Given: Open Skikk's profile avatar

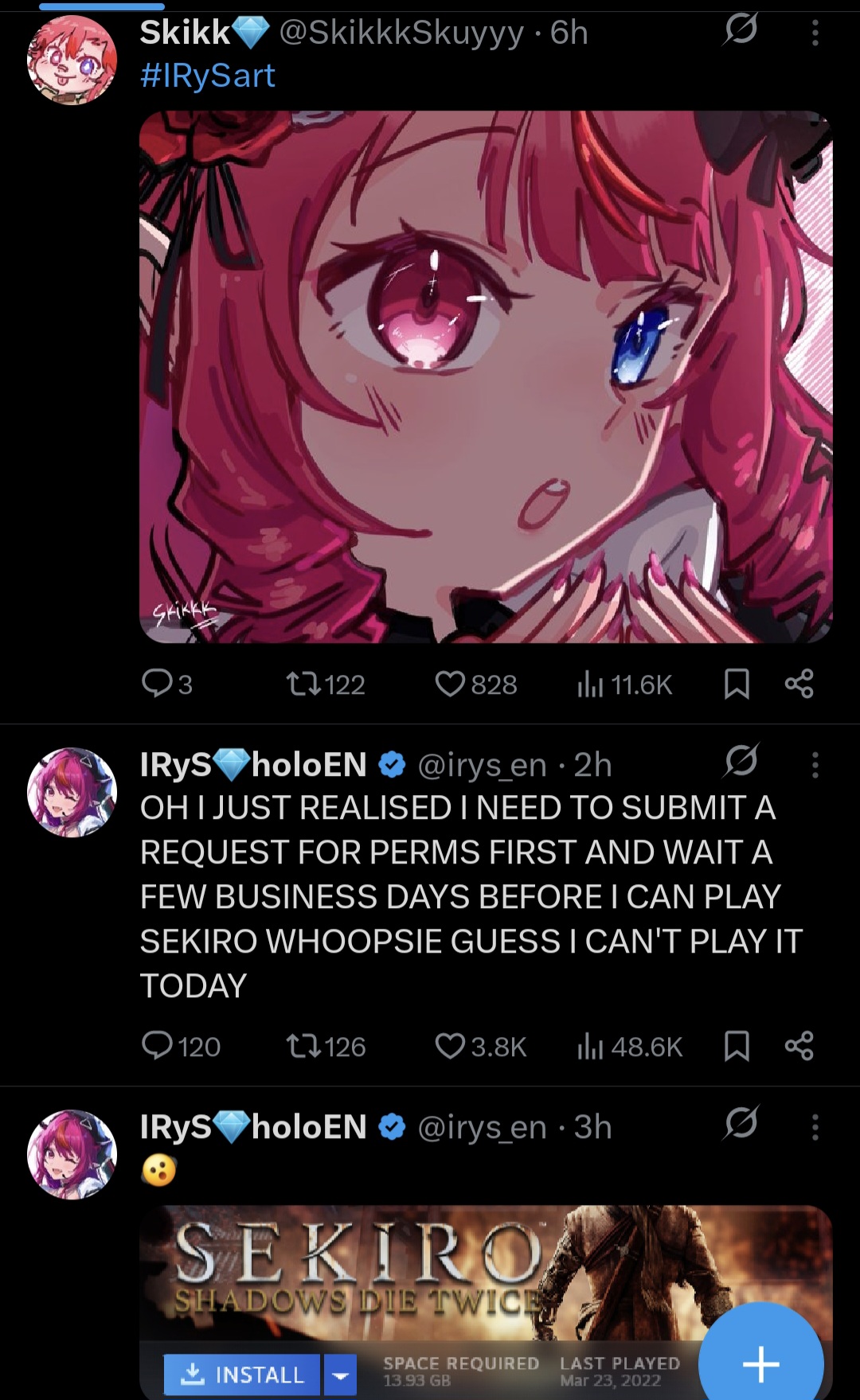Looking at the screenshot, I should [72, 59].
